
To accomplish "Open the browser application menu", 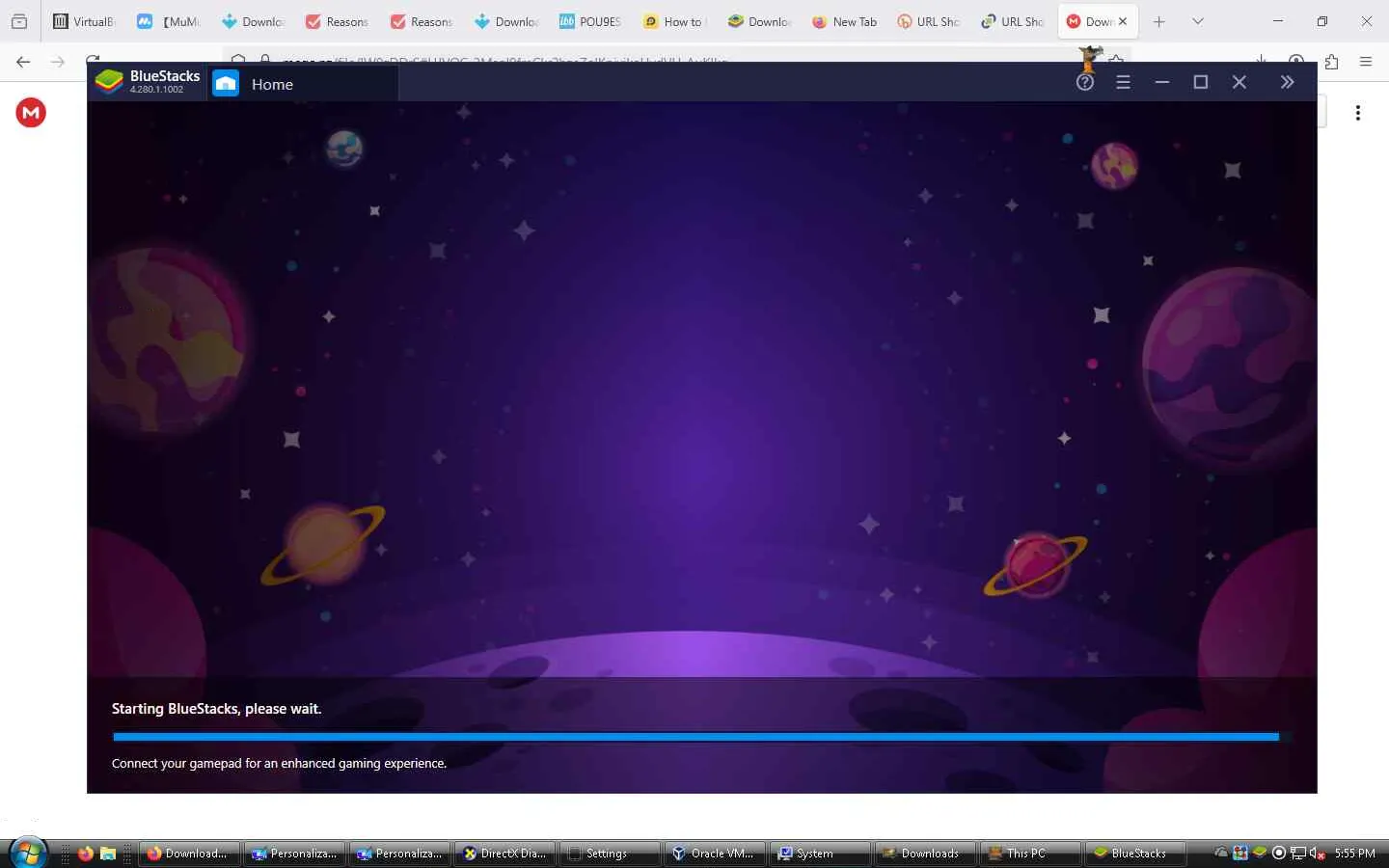I will tap(1366, 62).
